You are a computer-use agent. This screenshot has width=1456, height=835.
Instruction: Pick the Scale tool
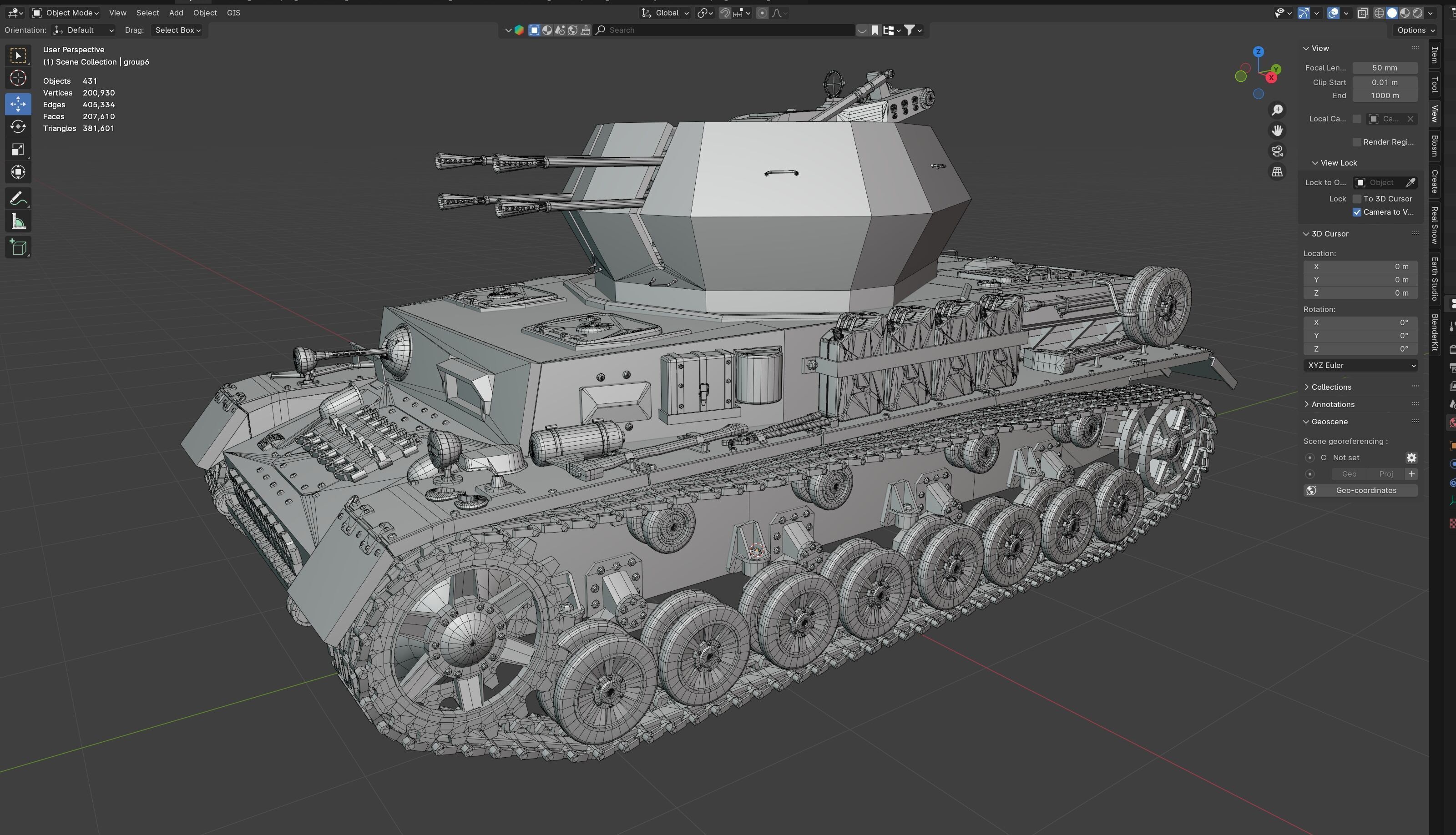[18, 150]
